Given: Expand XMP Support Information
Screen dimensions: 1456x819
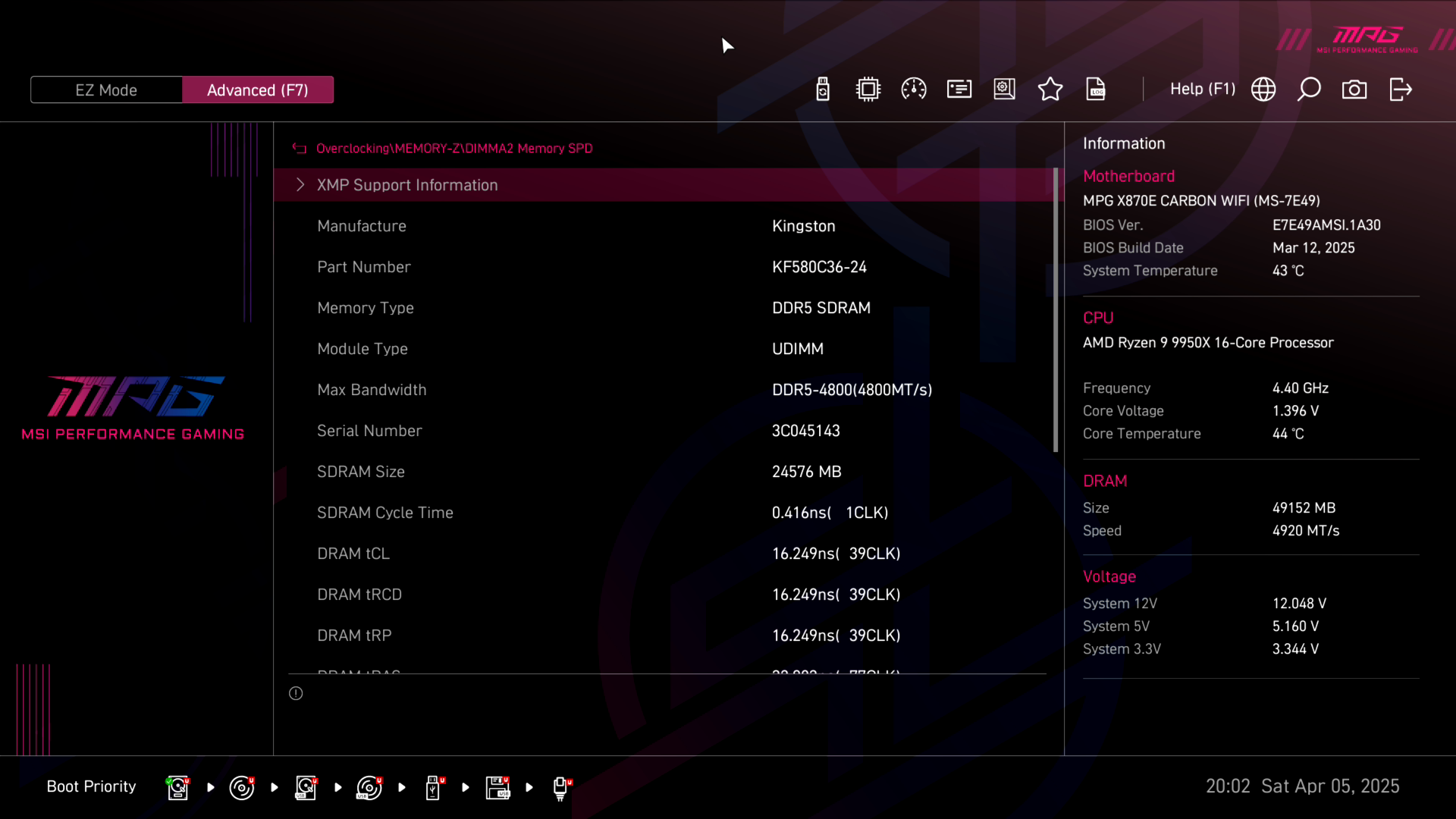Looking at the screenshot, I should coord(407,185).
